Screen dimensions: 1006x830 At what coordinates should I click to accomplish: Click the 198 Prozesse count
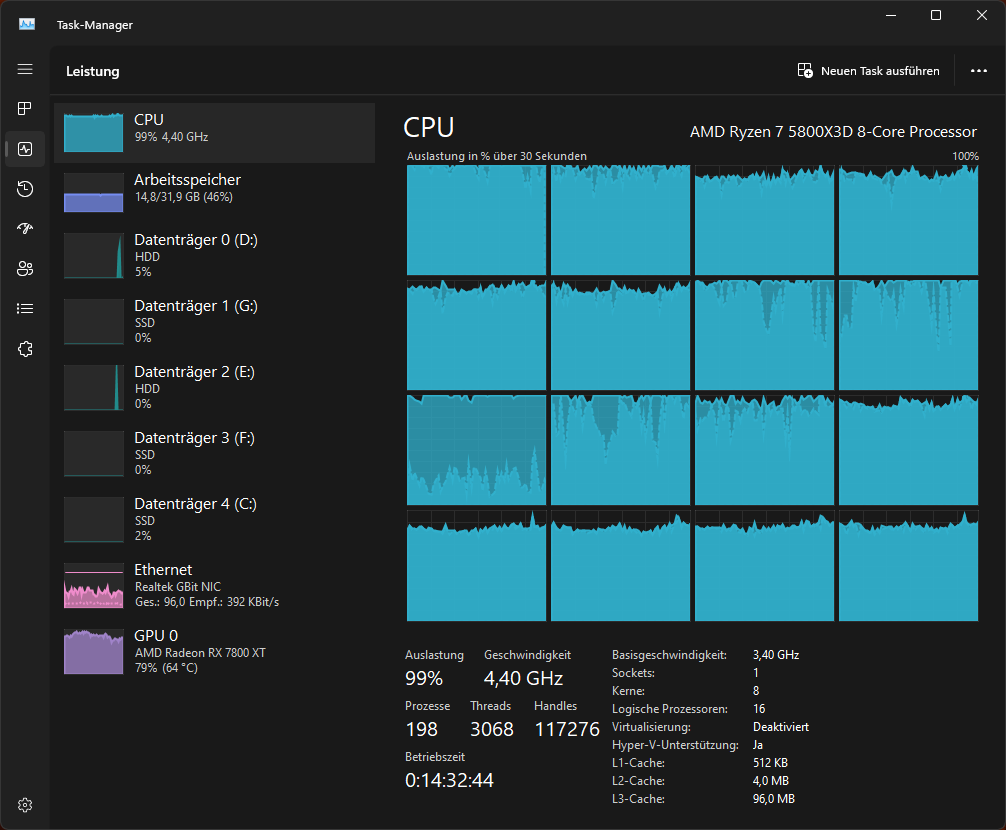422,729
